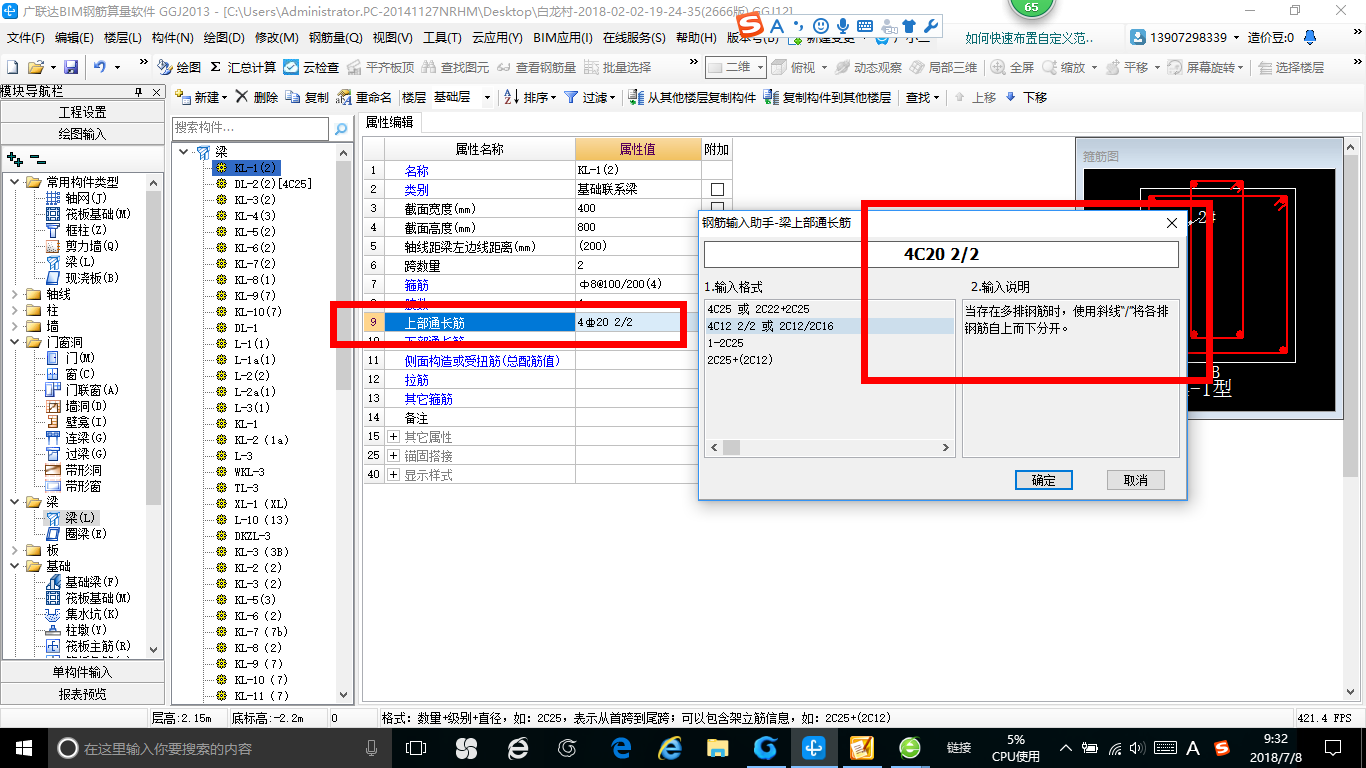Click 动态观察 orbit view icon

(x=869, y=67)
